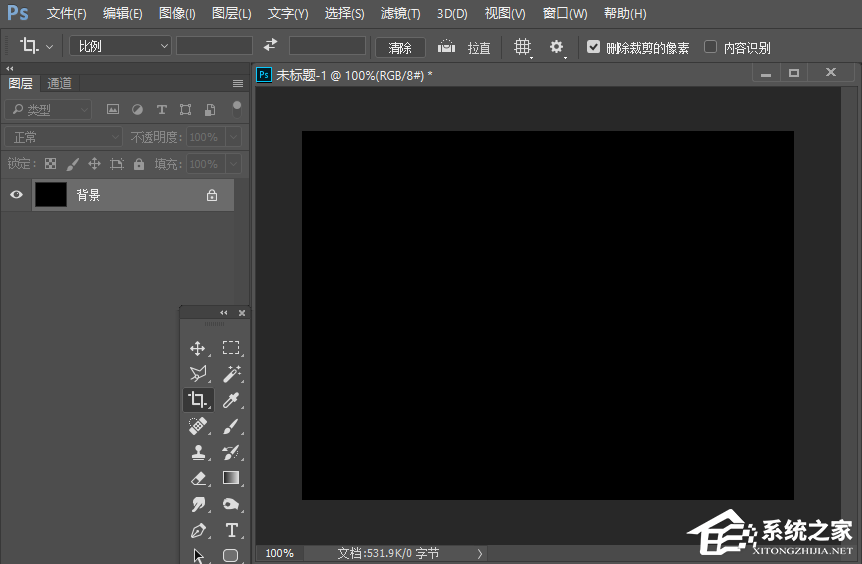
Task: Open the 滤镜(T) menu
Action: click(x=400, y=14)
